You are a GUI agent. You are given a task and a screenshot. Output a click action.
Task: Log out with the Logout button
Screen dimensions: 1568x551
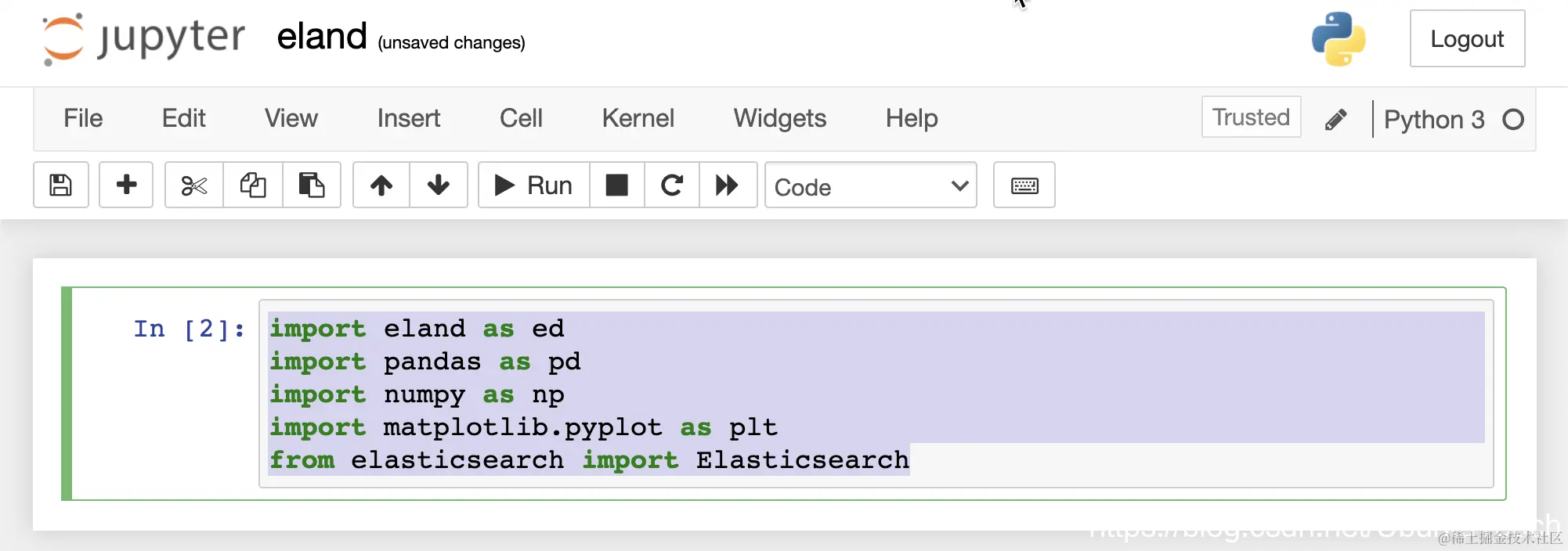(1467, 38)
